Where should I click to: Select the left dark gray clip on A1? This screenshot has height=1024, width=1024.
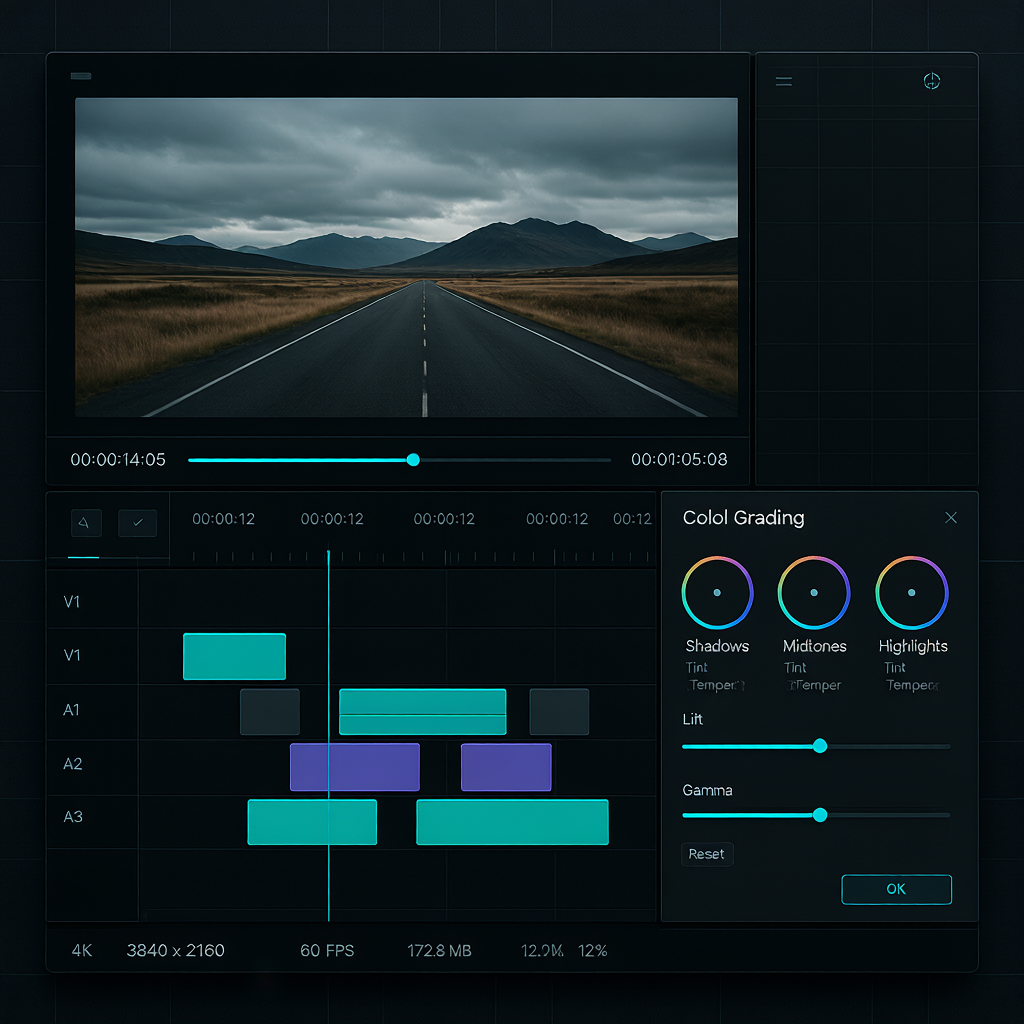(x=270, y=712)
